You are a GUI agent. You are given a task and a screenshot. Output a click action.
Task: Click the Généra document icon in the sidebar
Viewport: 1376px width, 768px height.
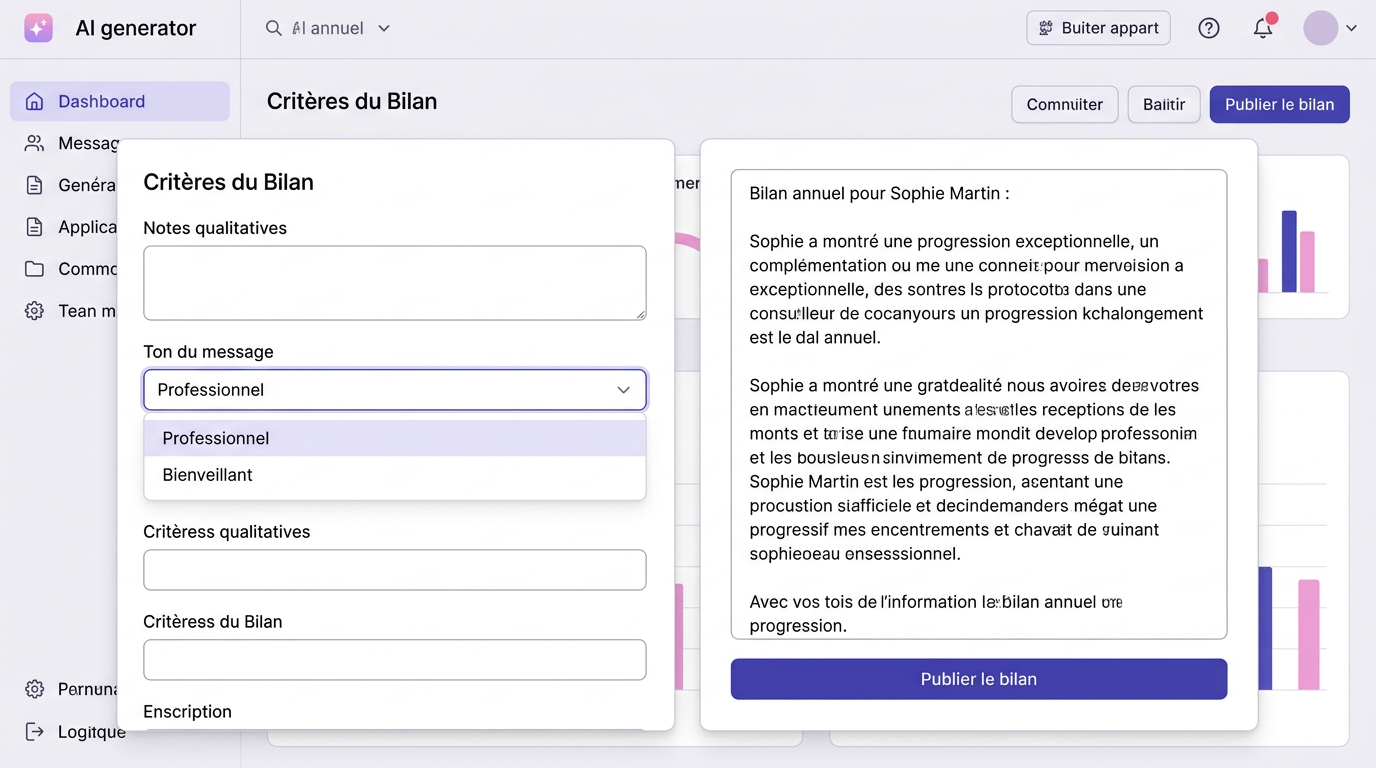pos(35,185)
